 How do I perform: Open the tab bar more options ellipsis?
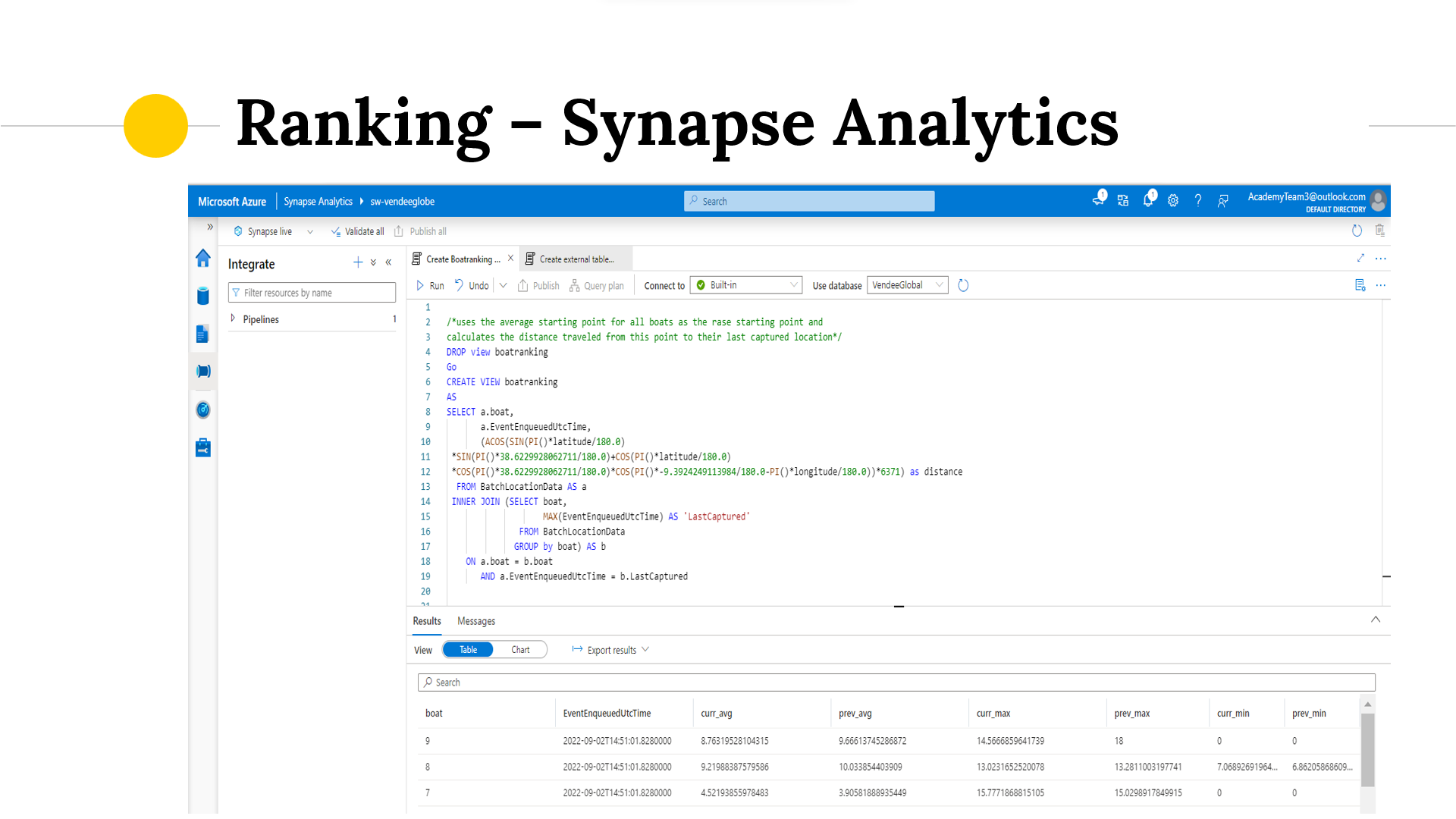pyautogui.click(x=1381, y=259)
